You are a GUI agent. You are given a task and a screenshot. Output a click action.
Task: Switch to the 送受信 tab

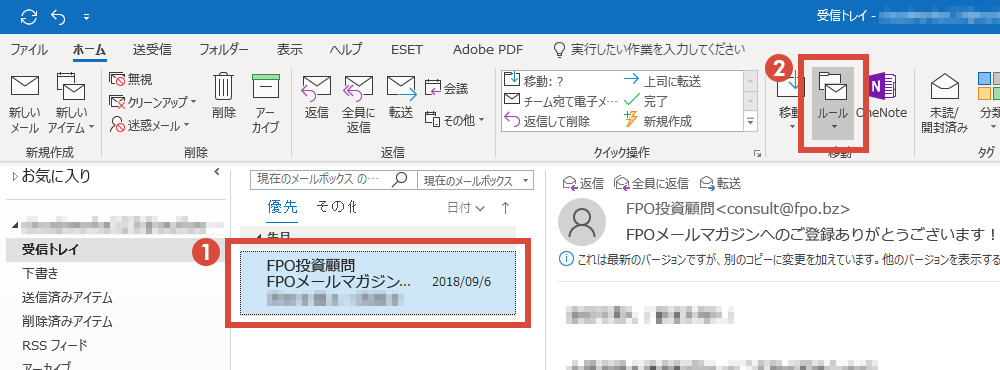coord(152,49)
